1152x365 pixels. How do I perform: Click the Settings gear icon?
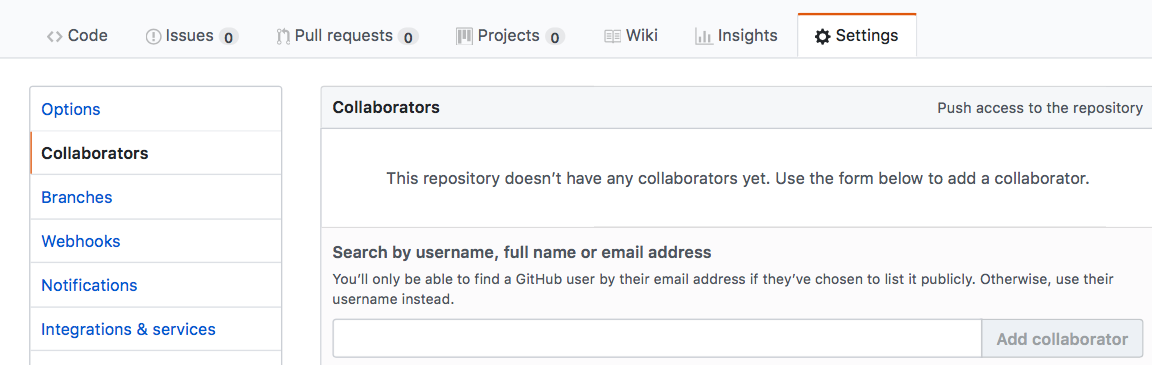tap(823, 36)
